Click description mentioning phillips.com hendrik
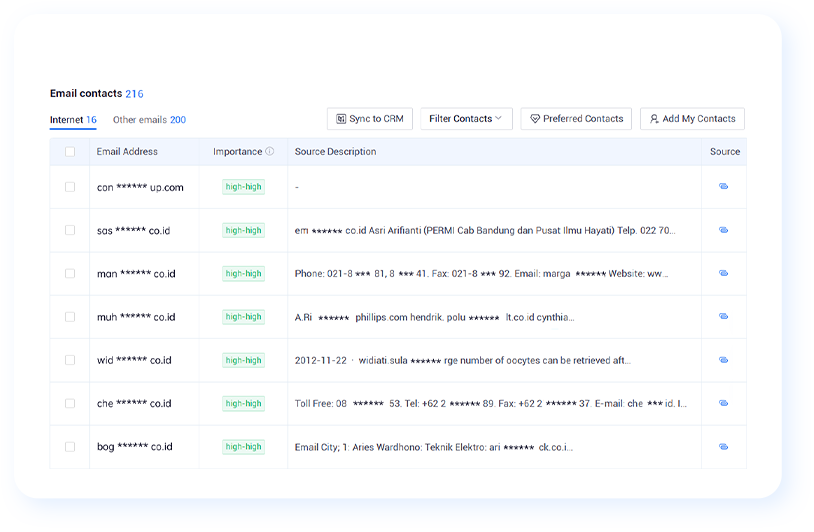Viewport: 814px width, 532px height. (x=435, y=317)
